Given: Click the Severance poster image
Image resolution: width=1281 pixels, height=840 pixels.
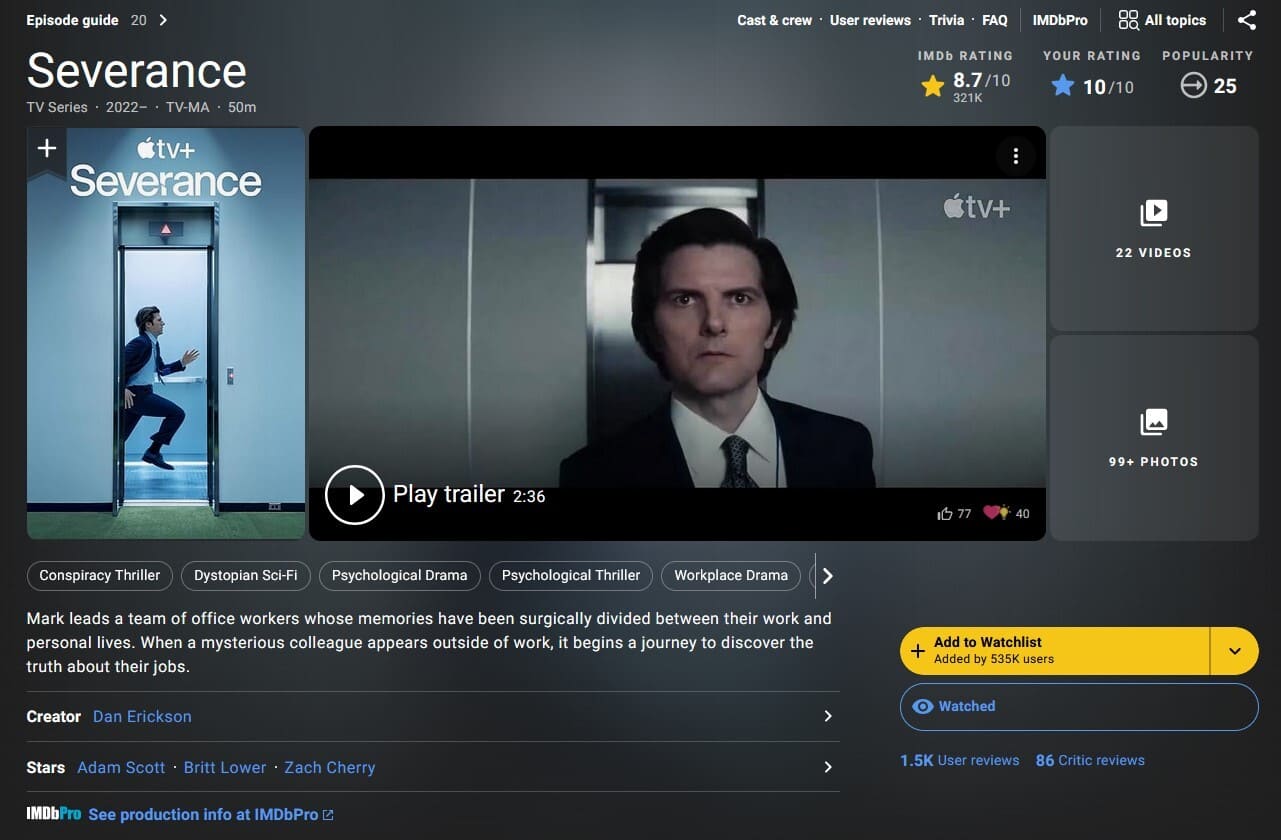Looking at the screenshot, I should [166, 334].
